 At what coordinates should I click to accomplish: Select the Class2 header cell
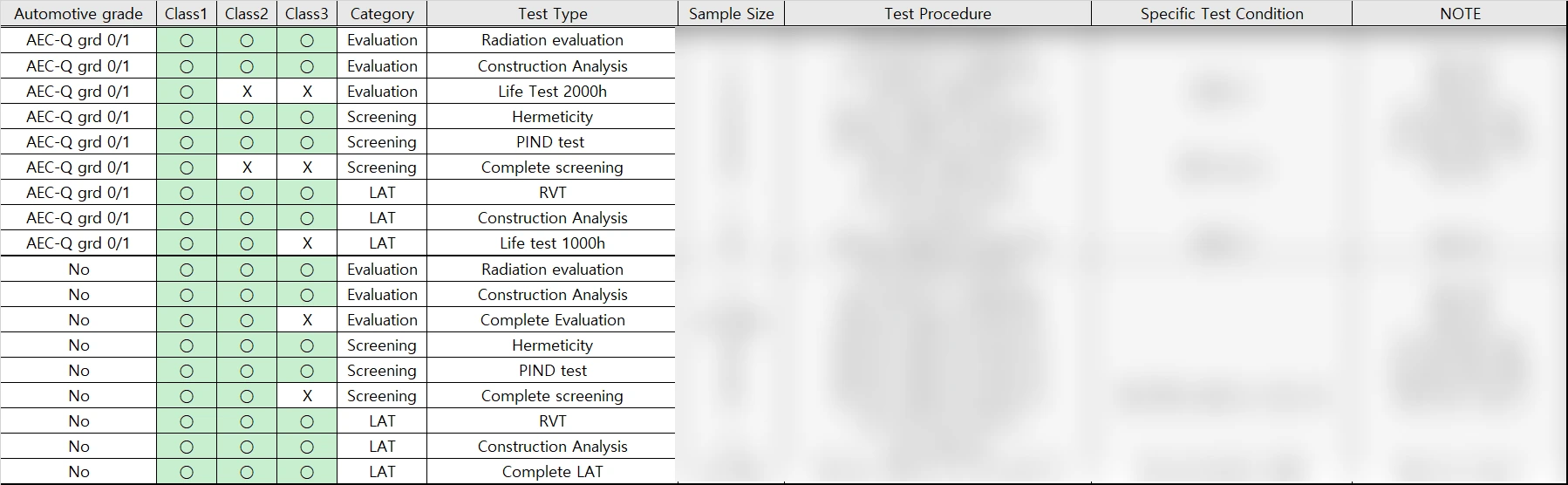[246, 14]
